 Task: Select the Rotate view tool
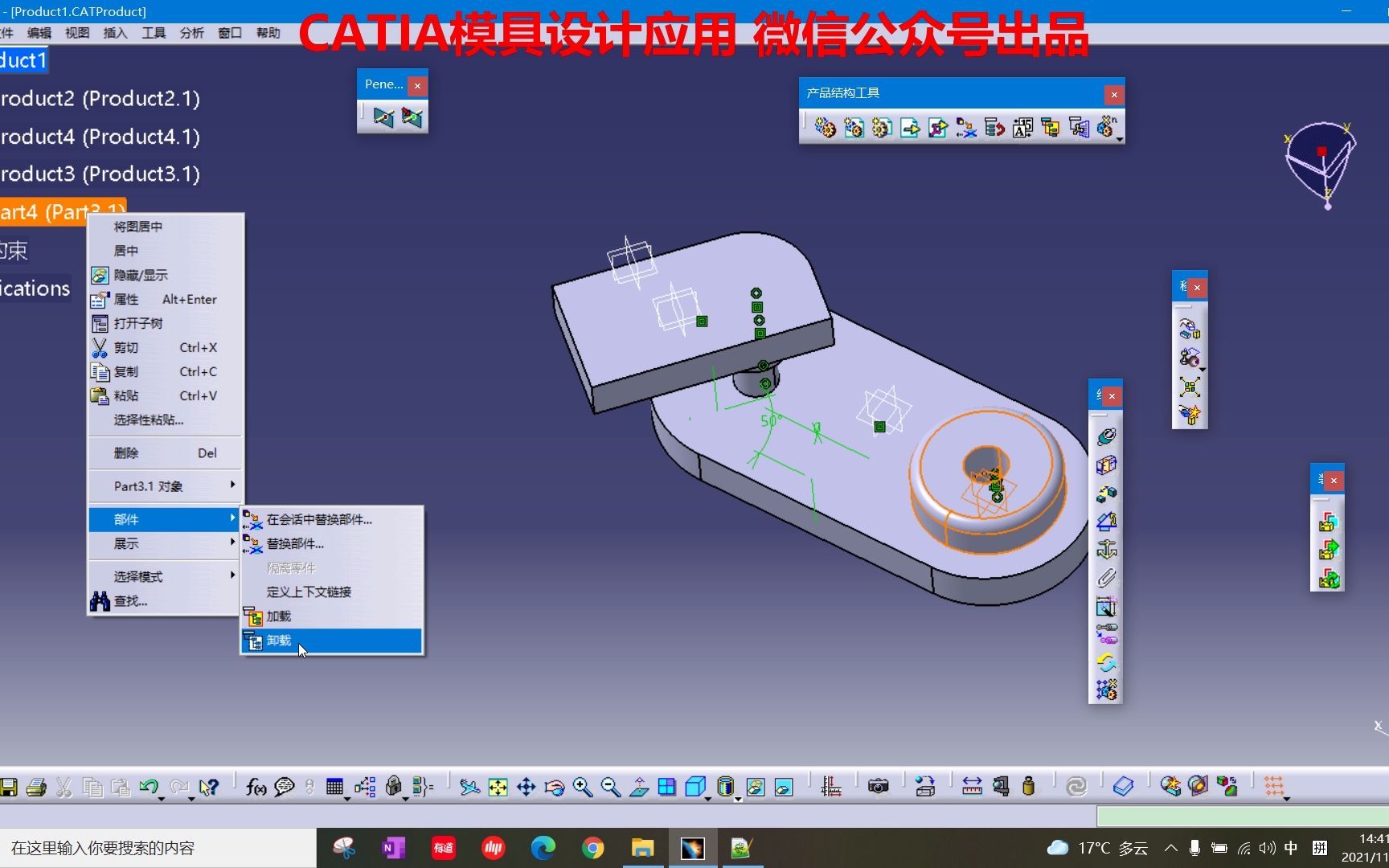point(555,788)
